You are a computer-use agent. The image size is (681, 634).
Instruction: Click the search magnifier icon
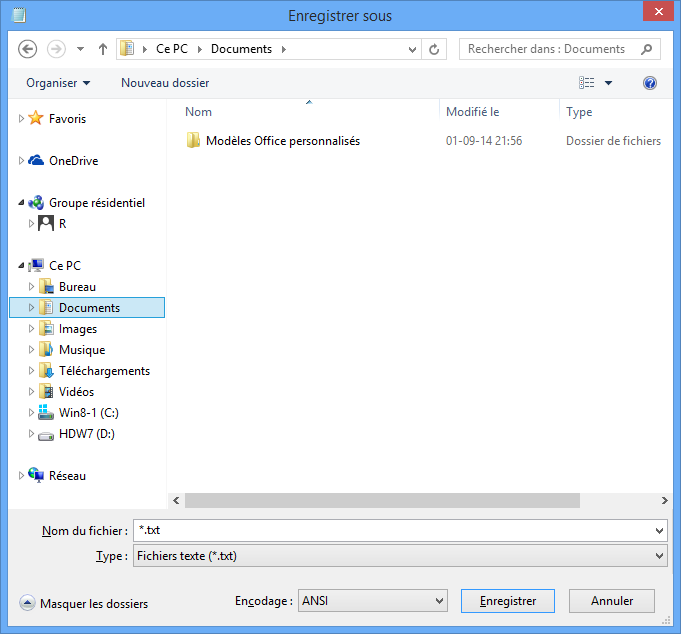pos(647,49)
